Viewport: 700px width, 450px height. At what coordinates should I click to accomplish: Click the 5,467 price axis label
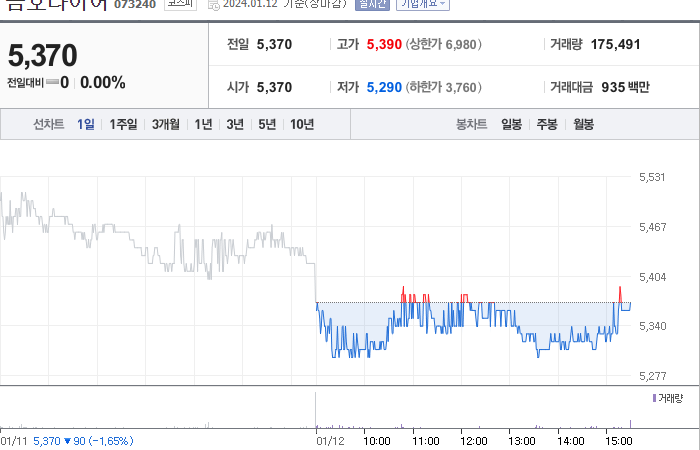(652, 227)
